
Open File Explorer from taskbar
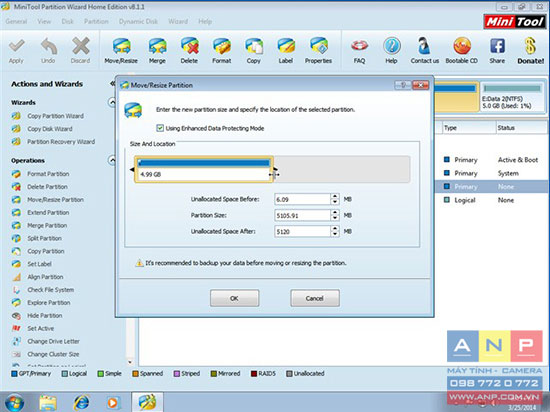[x=48, y=402]
